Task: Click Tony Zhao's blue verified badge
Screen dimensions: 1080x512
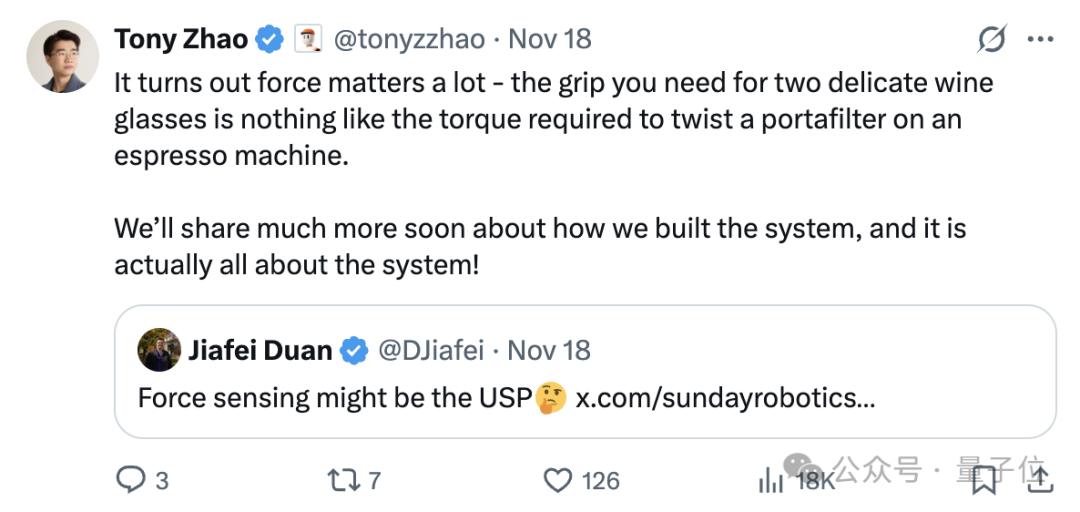Action: [268, 40]
